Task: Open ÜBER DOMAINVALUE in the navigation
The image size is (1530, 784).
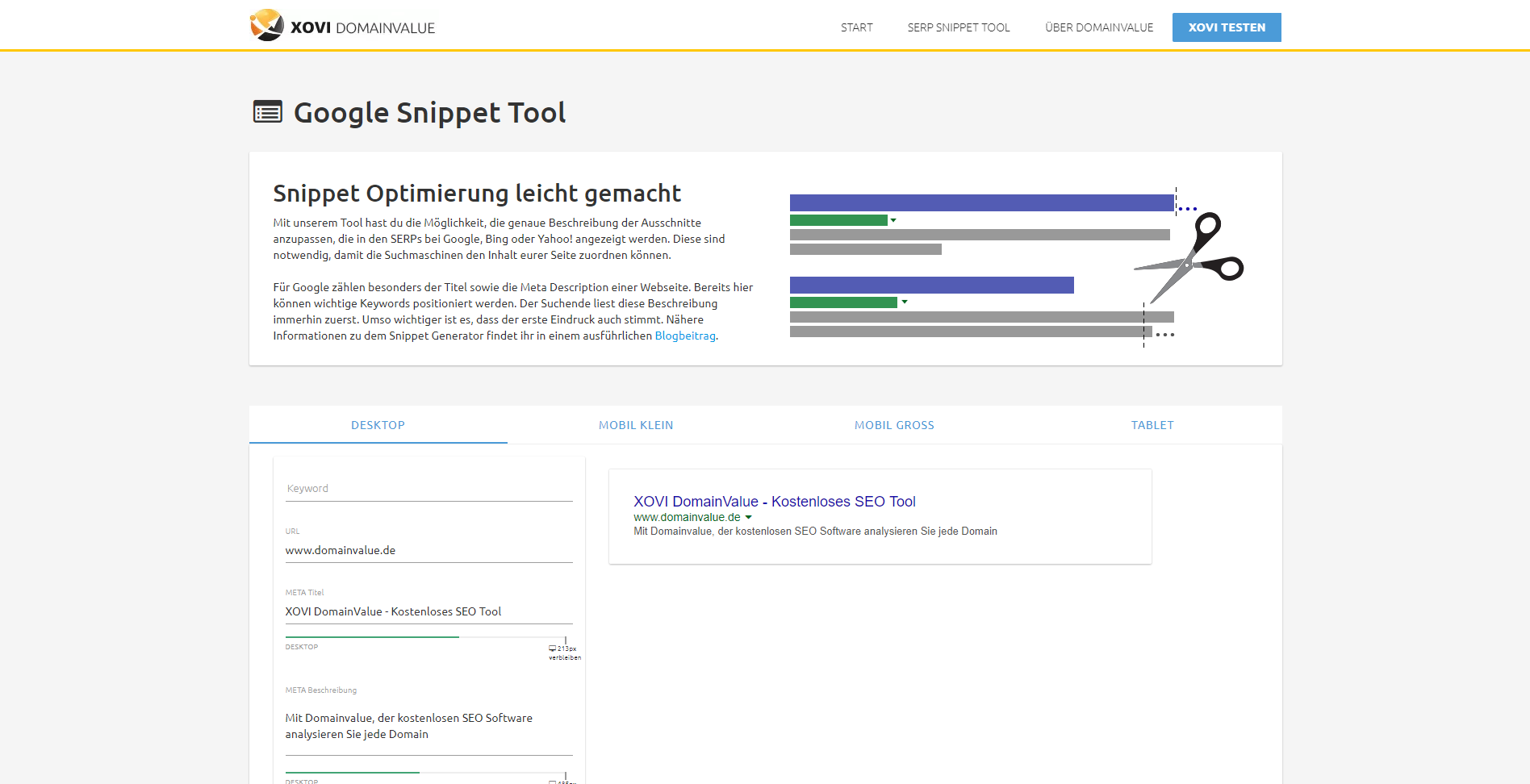Action: (1099, 27)
